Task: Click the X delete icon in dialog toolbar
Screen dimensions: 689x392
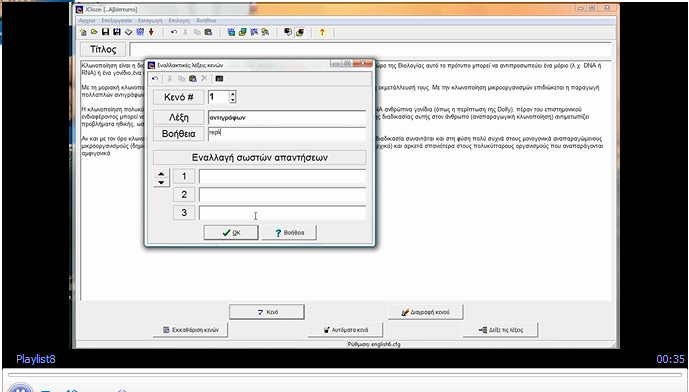Action: (x=204, y=79)
